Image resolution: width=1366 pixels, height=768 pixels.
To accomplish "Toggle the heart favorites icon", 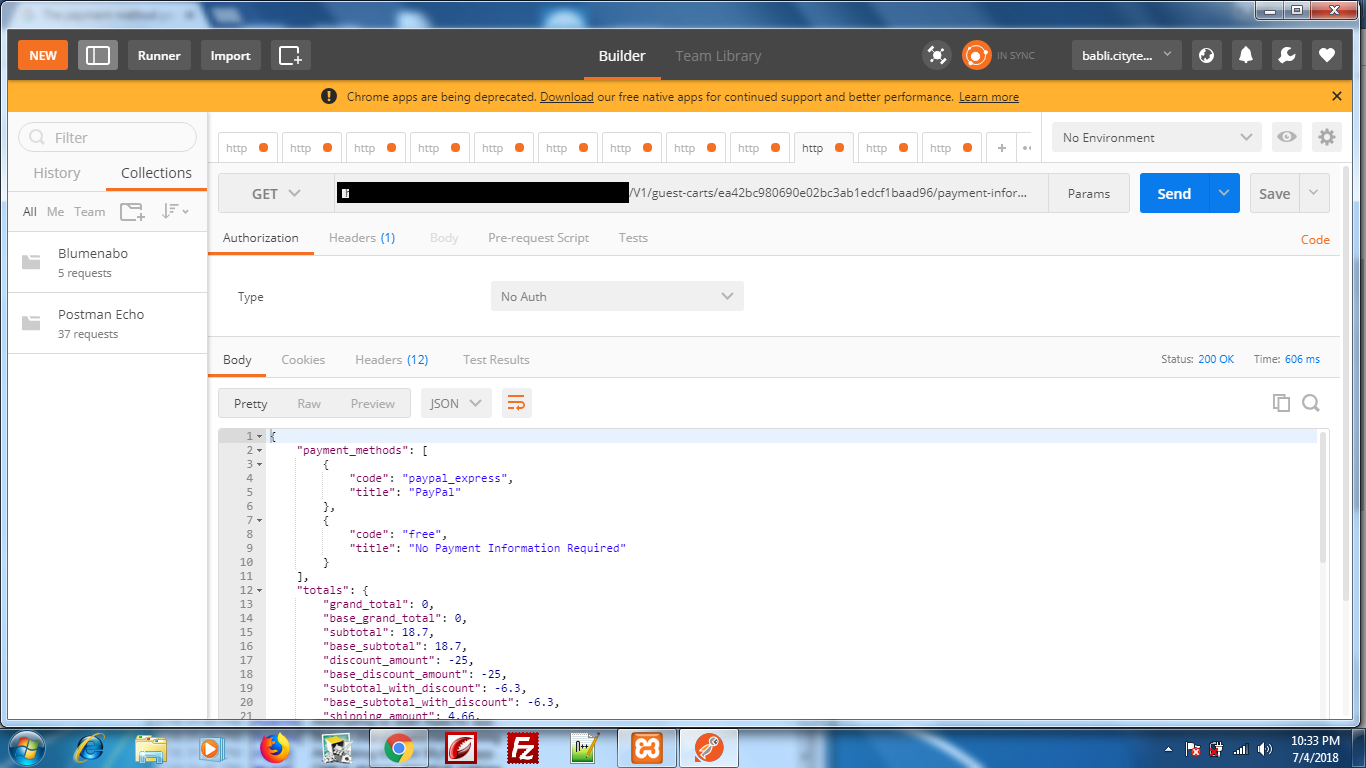I will click(1326, 55).
